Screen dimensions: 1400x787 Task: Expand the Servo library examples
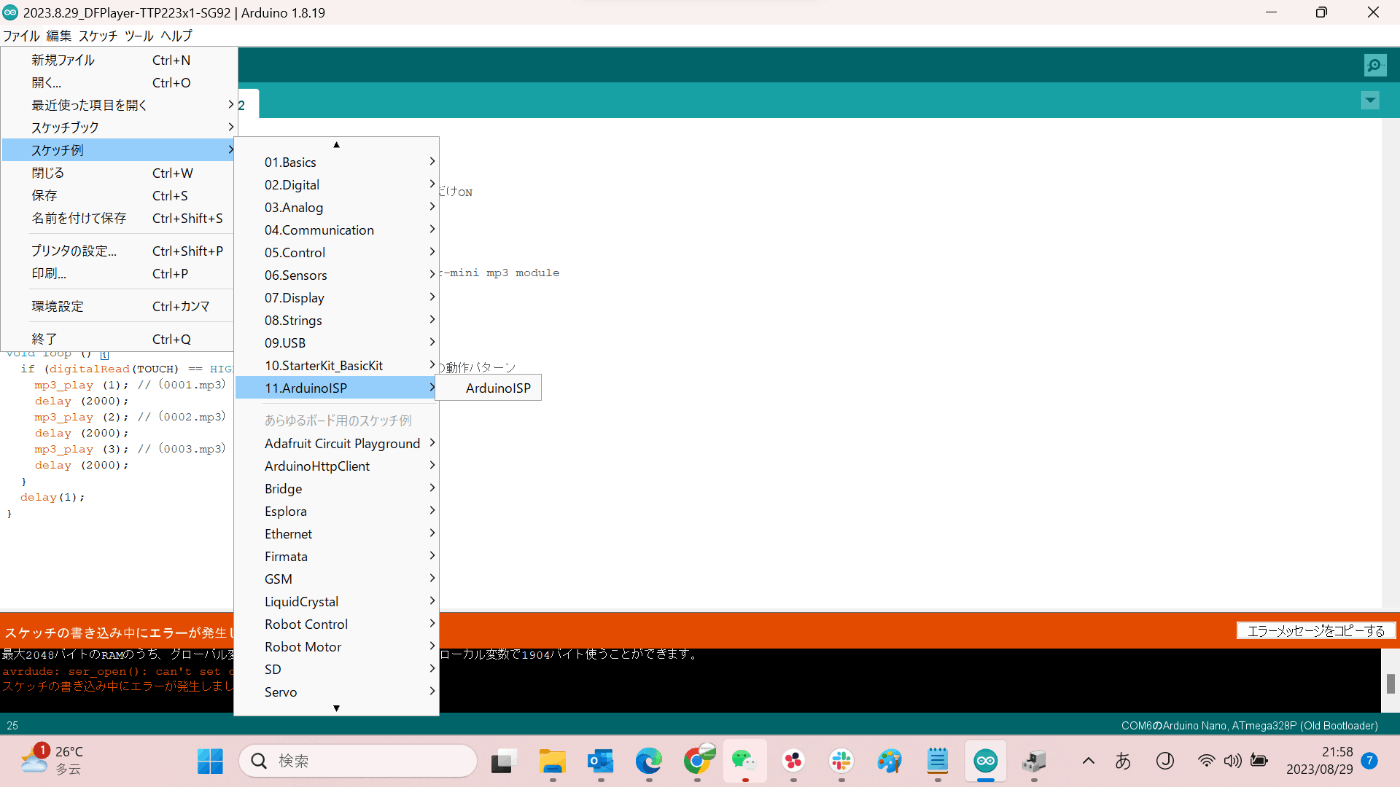click(336, 692)
